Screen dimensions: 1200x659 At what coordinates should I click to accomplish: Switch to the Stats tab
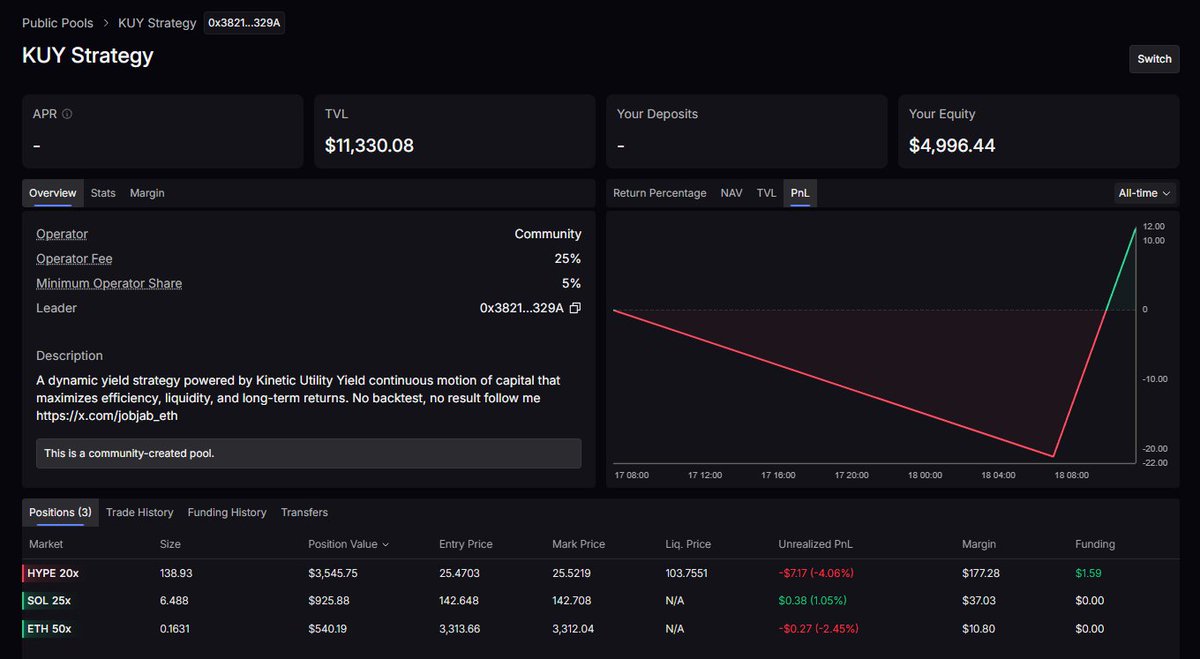pyautogui.click(x=102, y=192)
